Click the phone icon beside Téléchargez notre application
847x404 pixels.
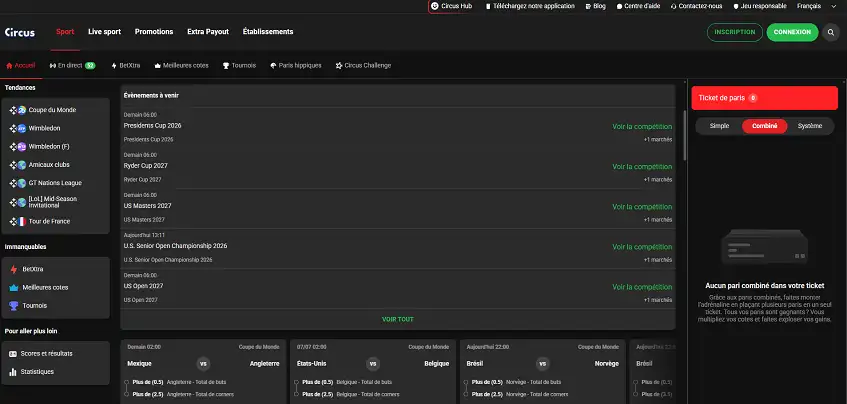[x=488, y=6]
